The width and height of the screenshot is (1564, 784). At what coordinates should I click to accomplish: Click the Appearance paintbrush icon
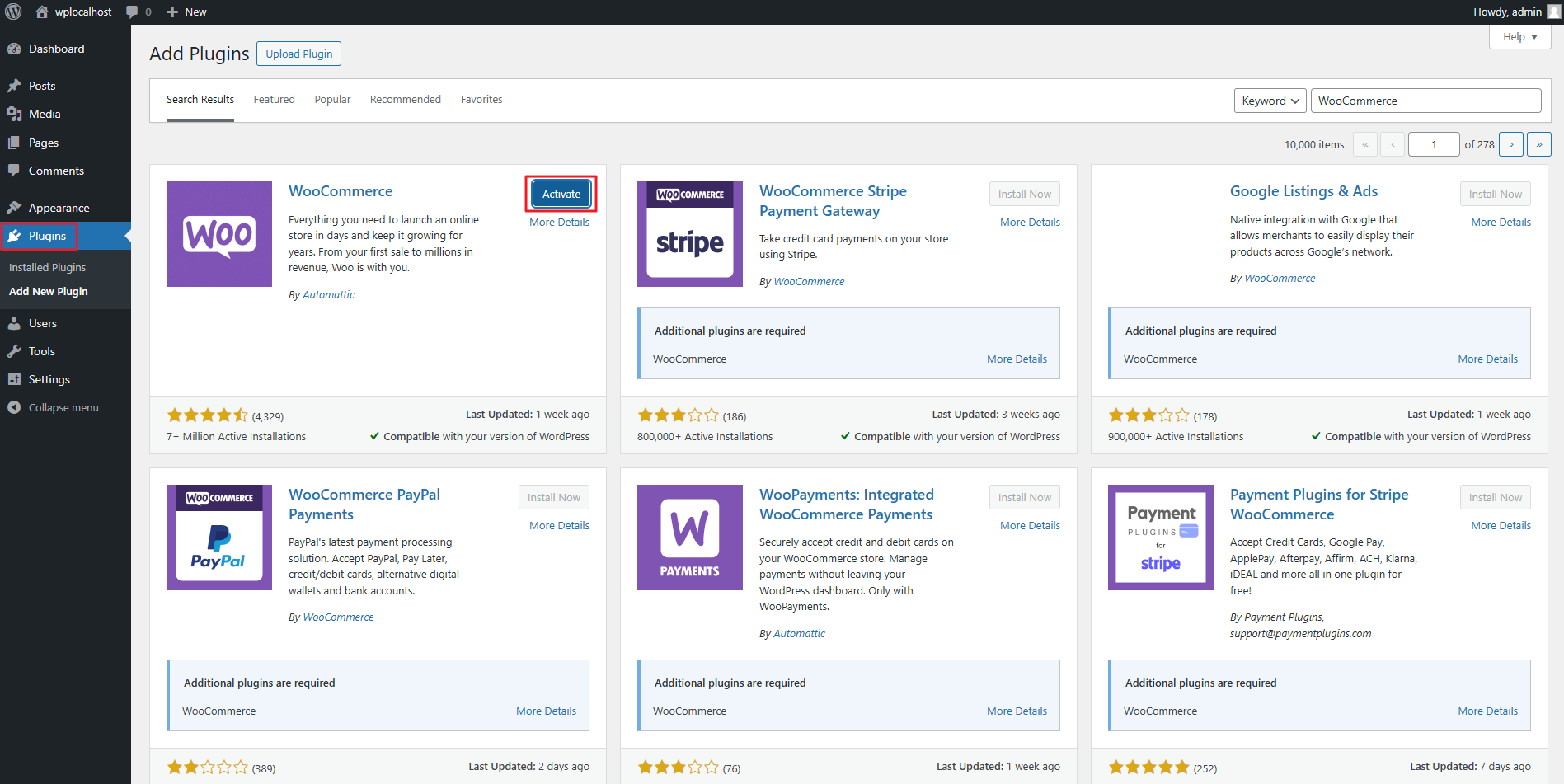pos(14,208)
